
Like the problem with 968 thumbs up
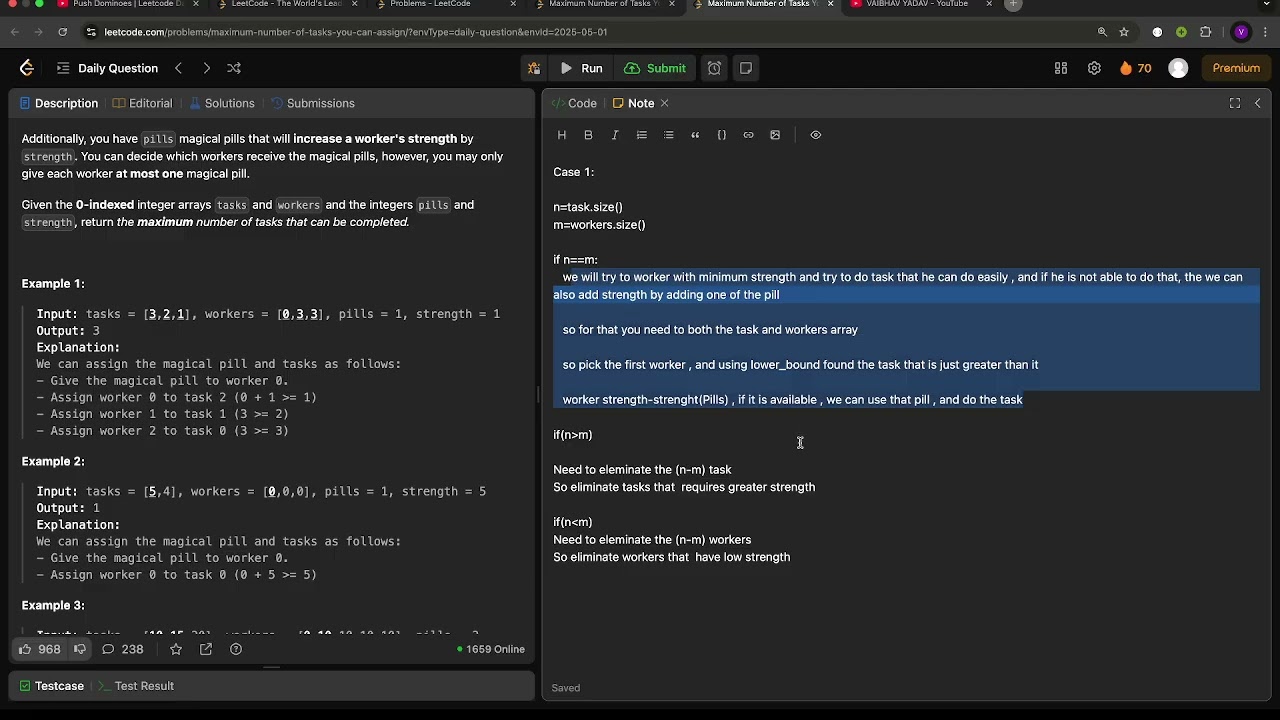(39, 649)
